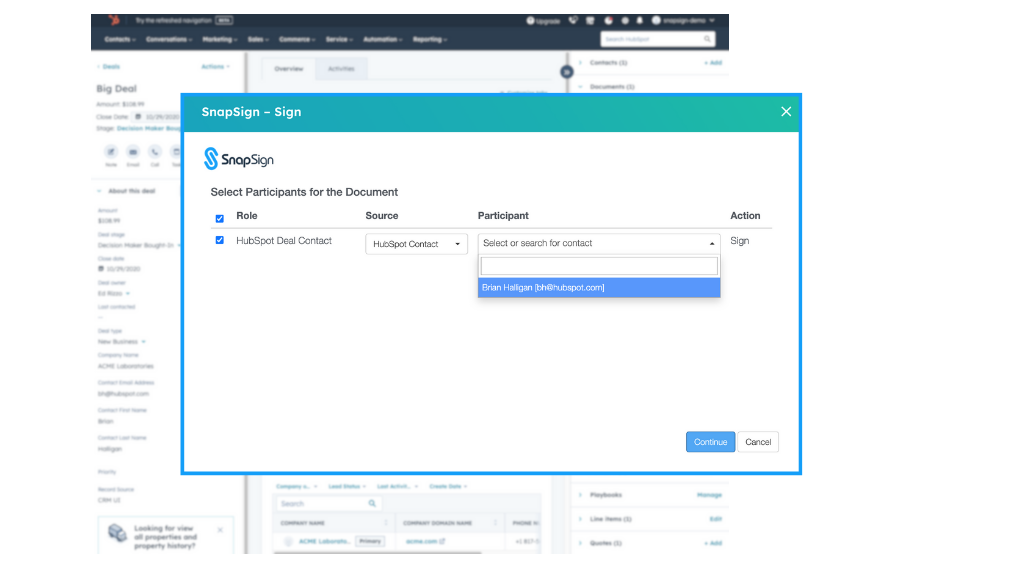The width and height of the screenshot is (1016, 571).
Task: Expand the Playbooks sidebar section
Action: click(580, 495)
